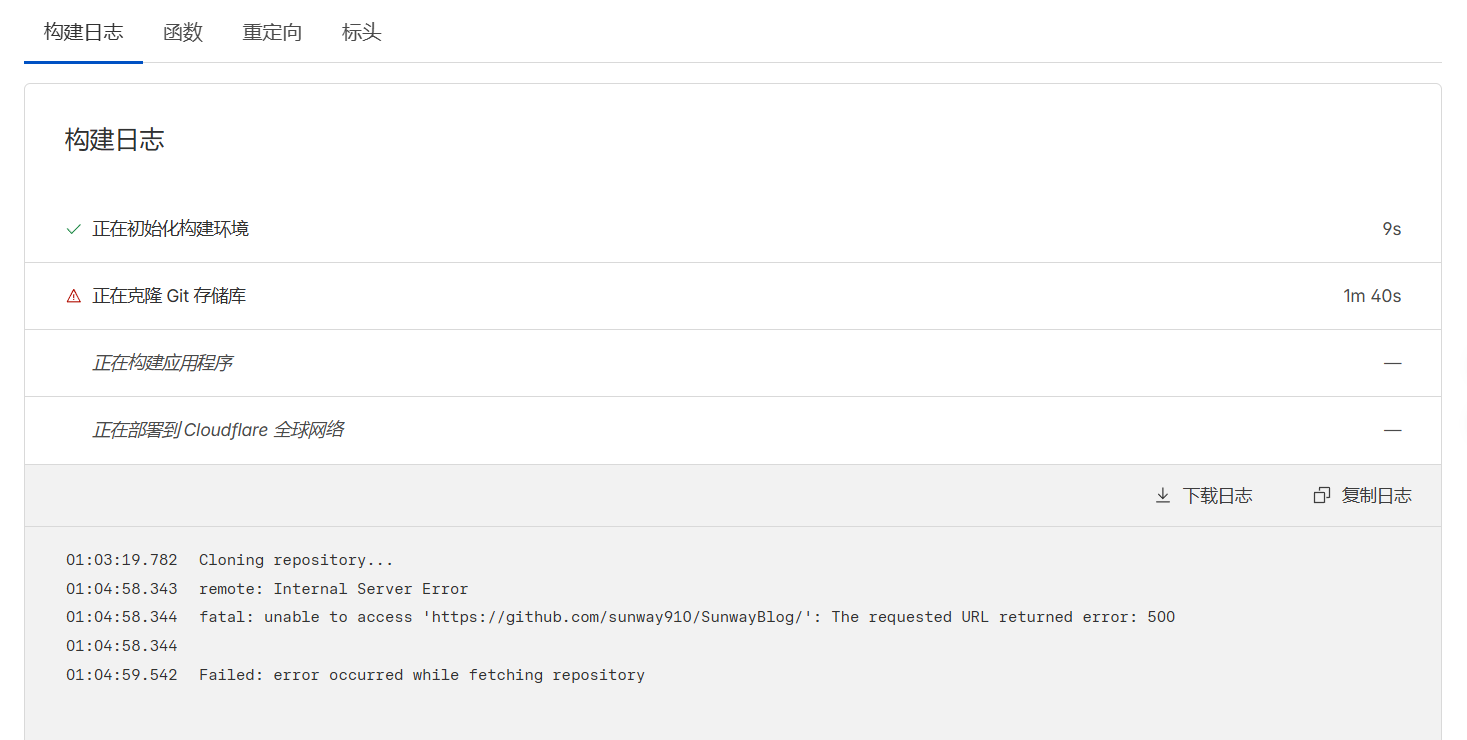
Task: Switch to the 函数 tab
Action: (183, 32)
